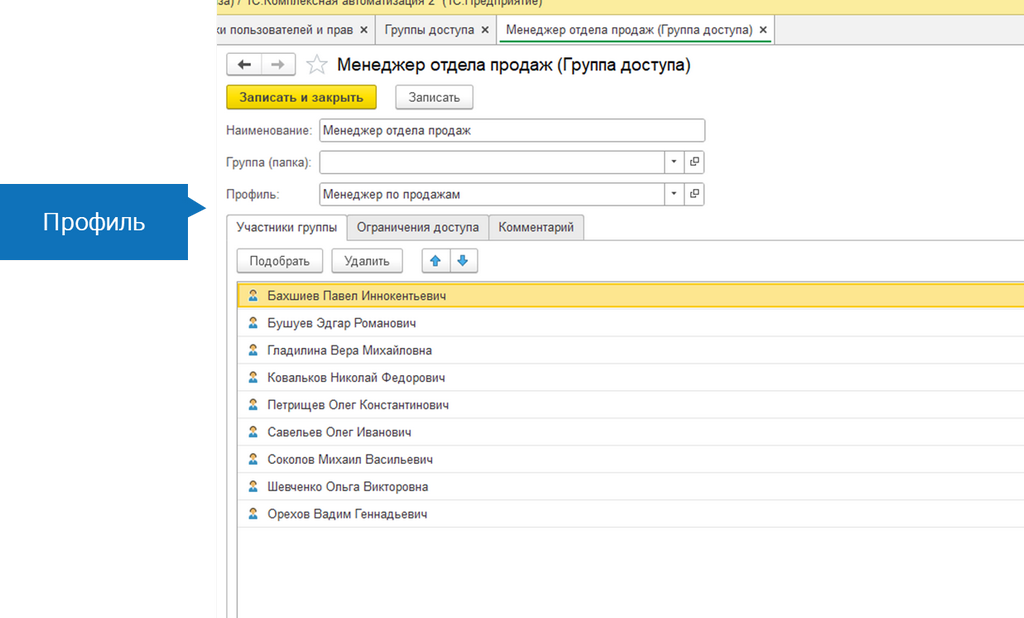The width and height of the screenshot is (1024, 618).
Task: Click the Записать button
Action: coord(434,97)
